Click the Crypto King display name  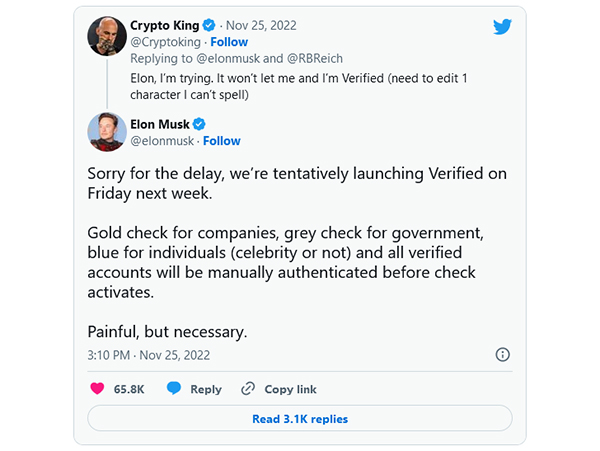pos(164,25)
